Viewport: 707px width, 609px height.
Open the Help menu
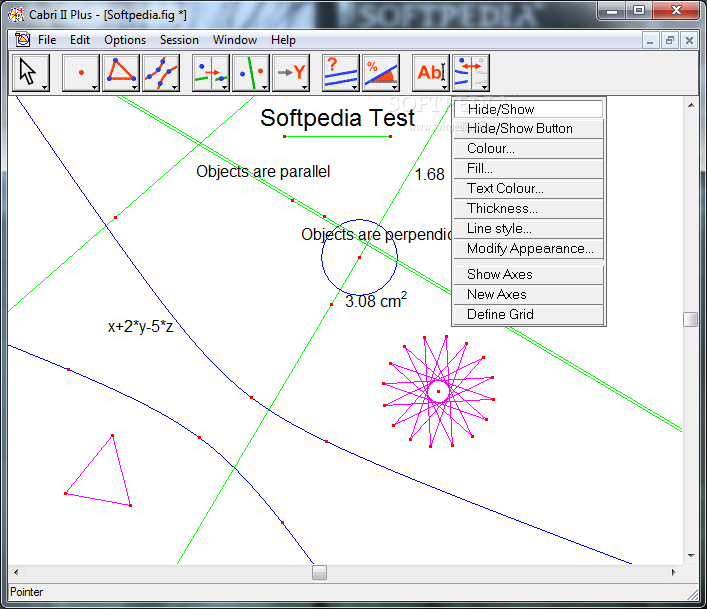click(x=283, y=40)
